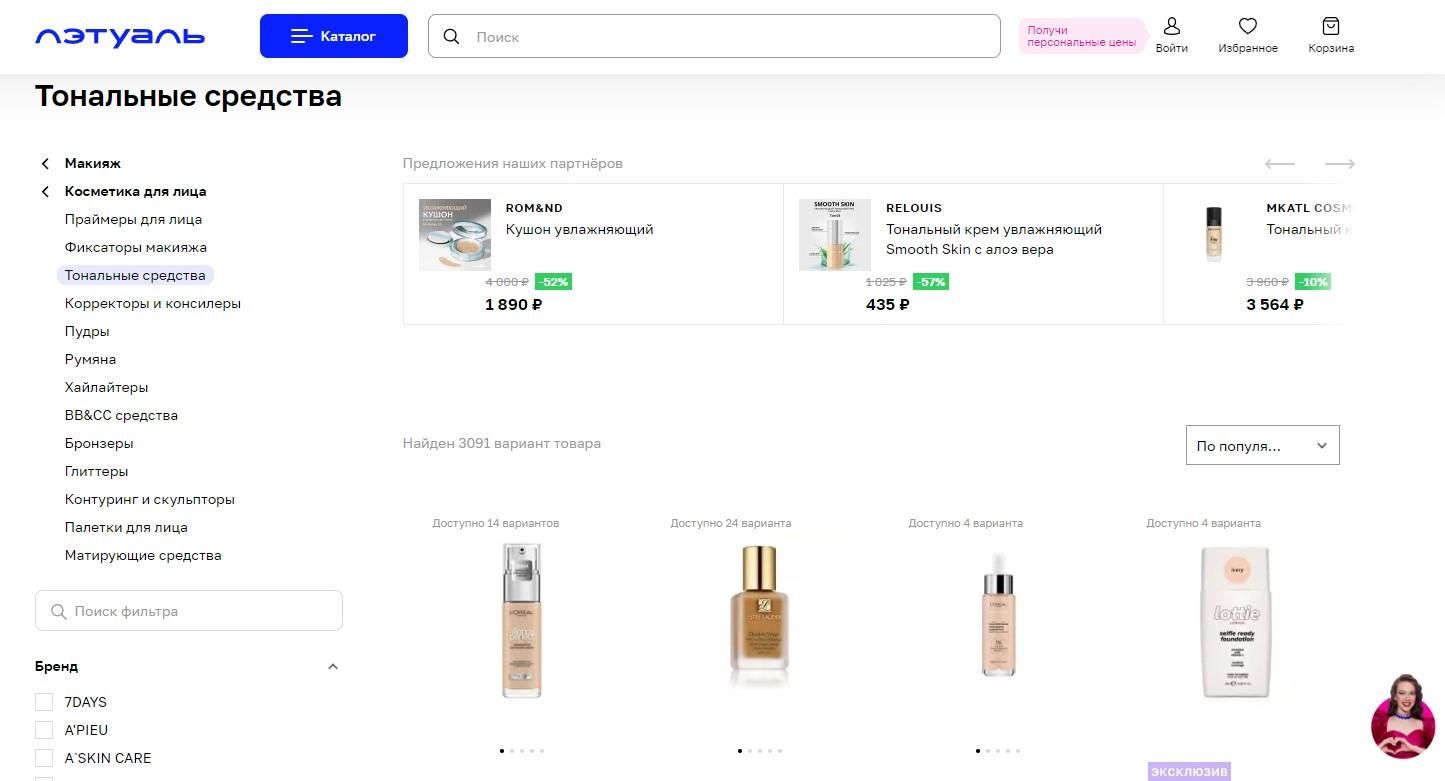Image resolution: width=1445 pixels, height=781 pixels.
Task: Check the A`SKIN CARE brand checkbox
Action: 44,758
